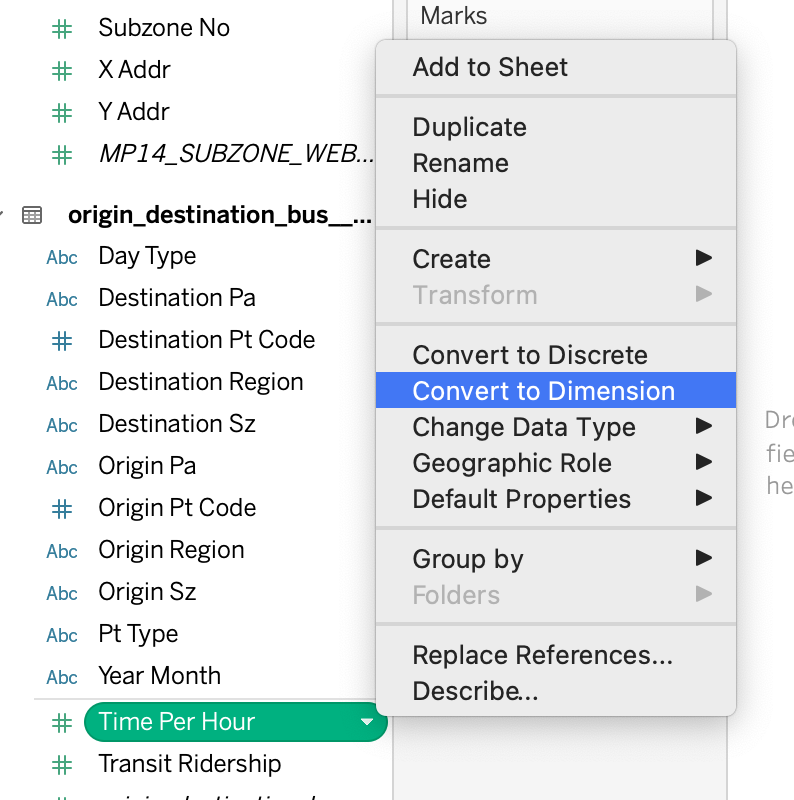
Task: Click the number icon beside Destination Pt Code
Action: (62, 341)
